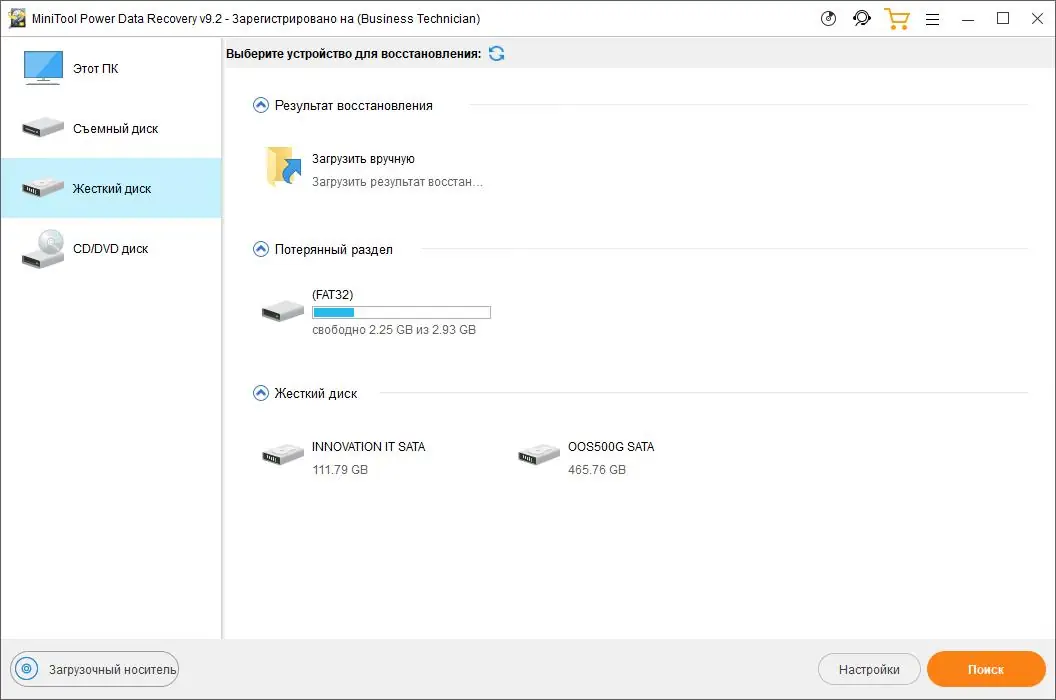This screenshot has width=1056, height=700.
Task: Click the свободно 2.25 GB из 2.93 GB text
Action: [x=394, y=329]
